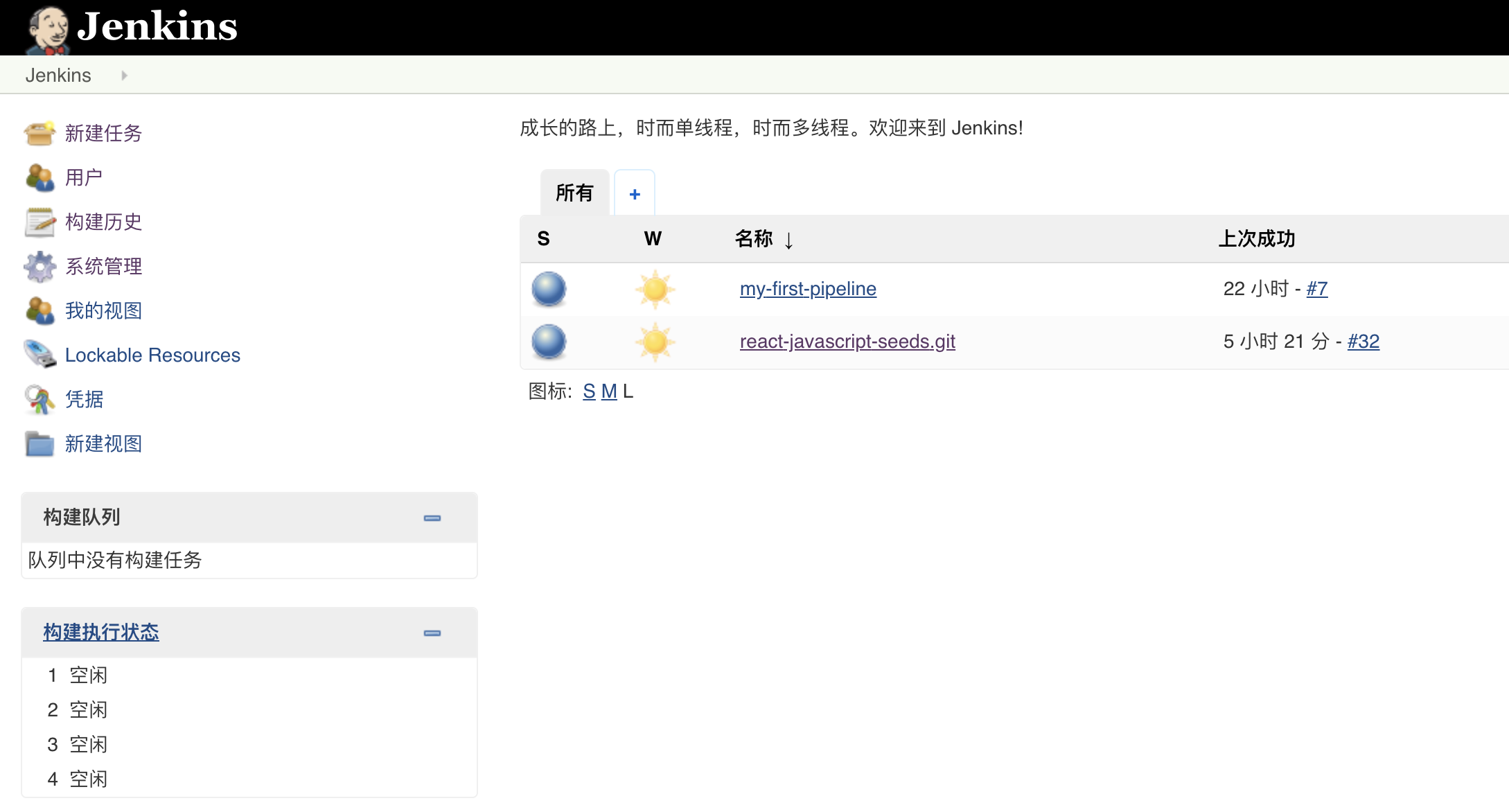Click sunny weather icon for react-javascript-seeds.git
Screen dimensions: 1509x812
coord(655,342)
